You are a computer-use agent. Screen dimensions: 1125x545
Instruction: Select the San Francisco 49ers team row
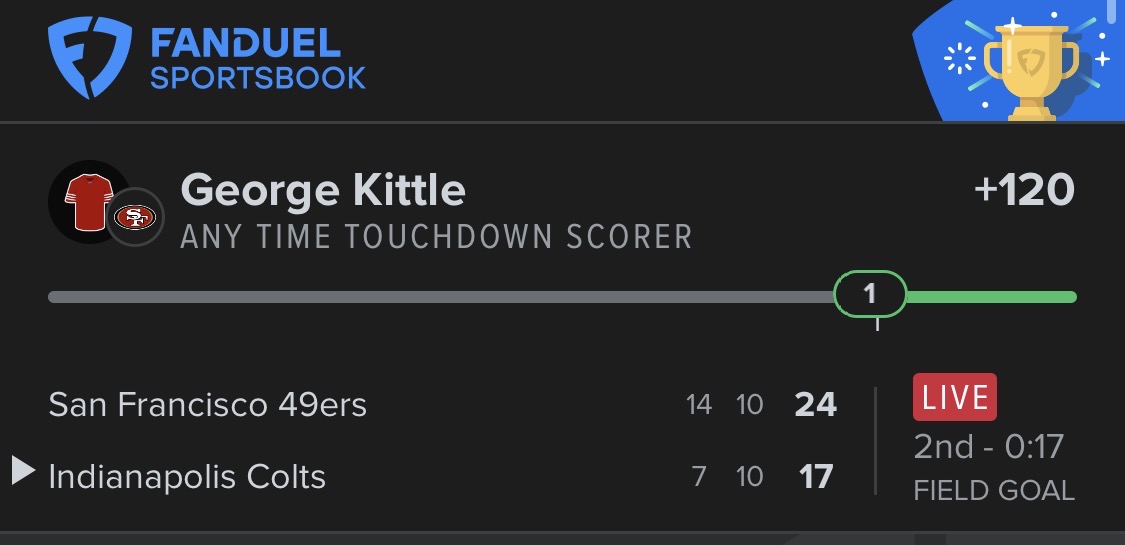coord(207,405)
